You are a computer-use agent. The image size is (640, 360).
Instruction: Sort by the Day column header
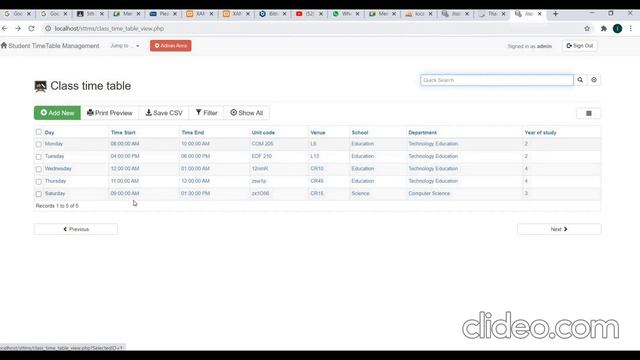pos(49,133)
